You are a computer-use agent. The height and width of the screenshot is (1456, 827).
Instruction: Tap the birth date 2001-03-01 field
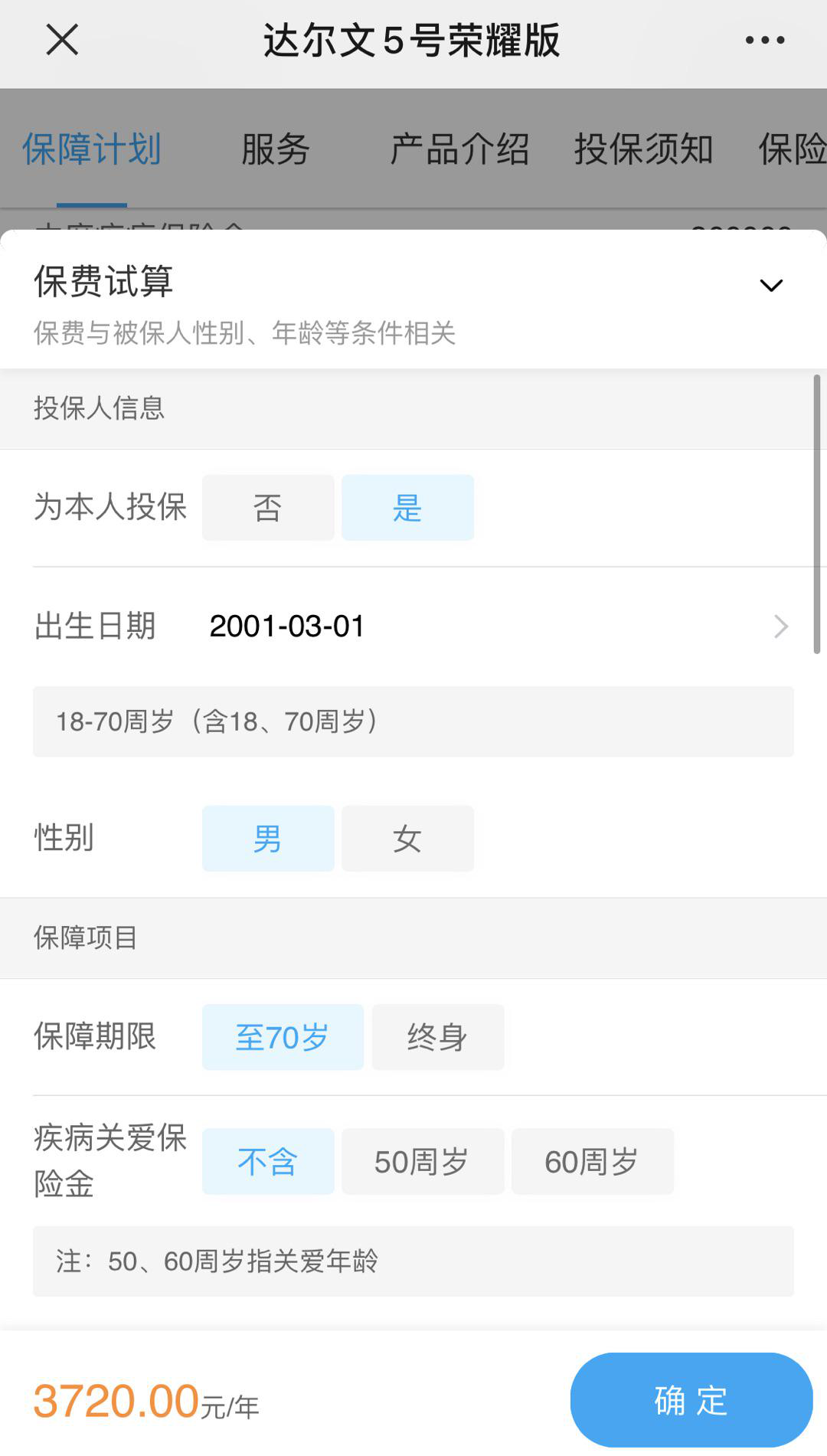pos(287,627)
